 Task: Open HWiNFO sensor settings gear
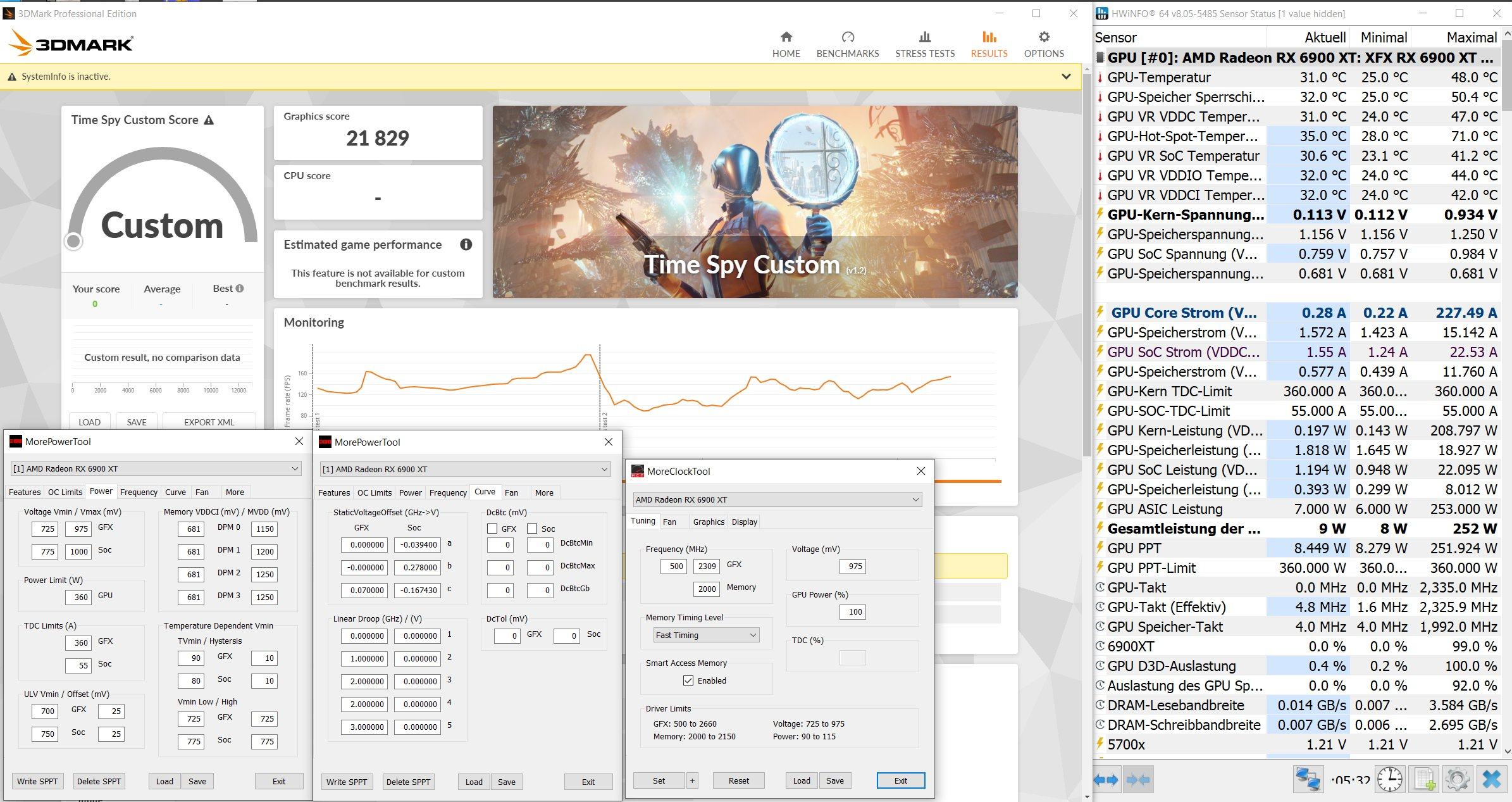point(1457,779)
